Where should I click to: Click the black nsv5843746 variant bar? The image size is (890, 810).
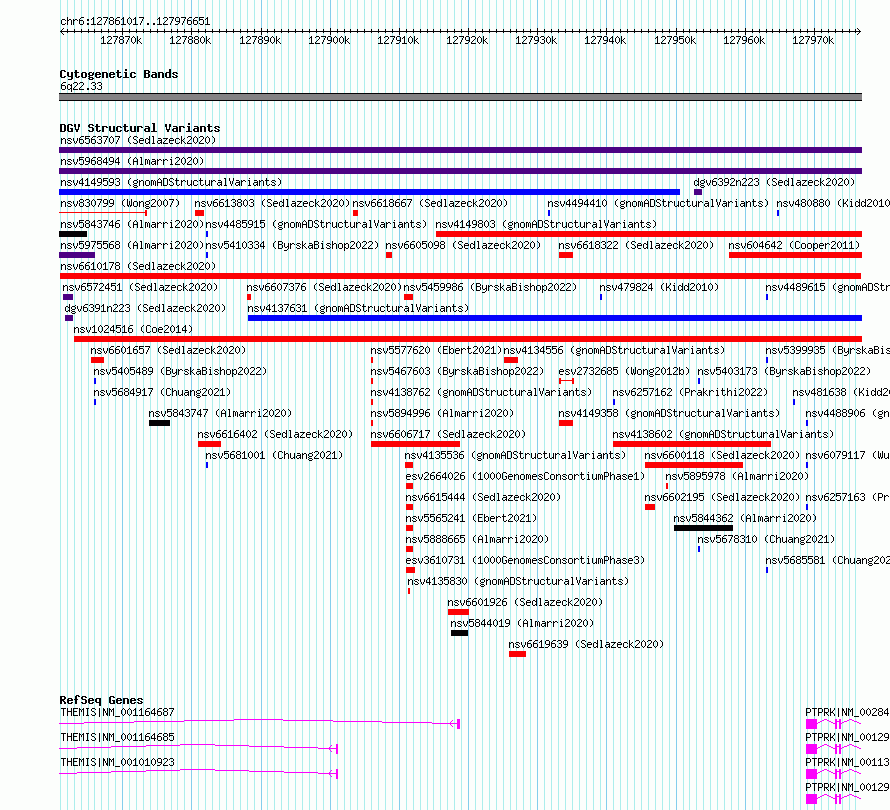73,234
